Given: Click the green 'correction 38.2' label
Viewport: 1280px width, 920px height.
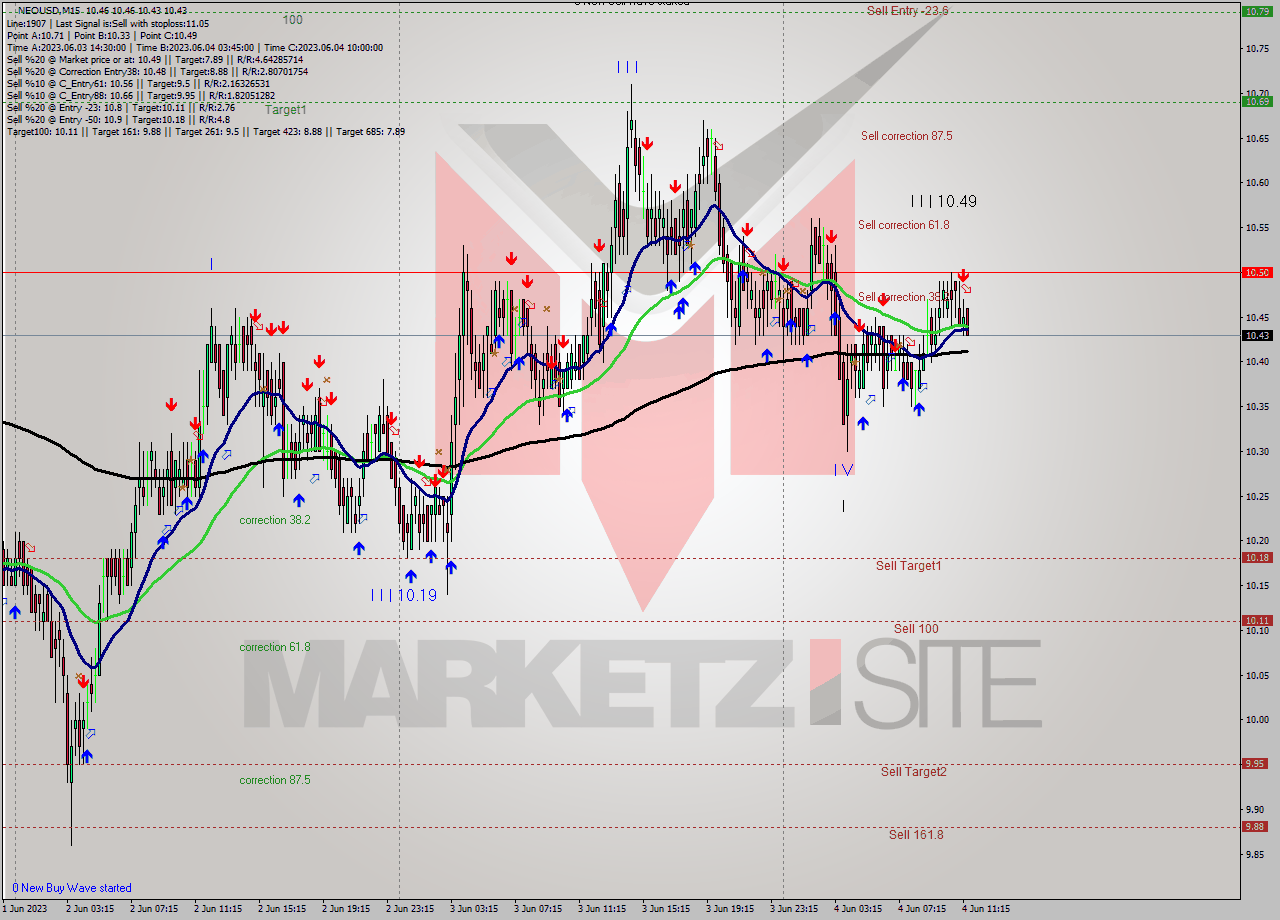Looking at the screenshot, I should 275,521.
